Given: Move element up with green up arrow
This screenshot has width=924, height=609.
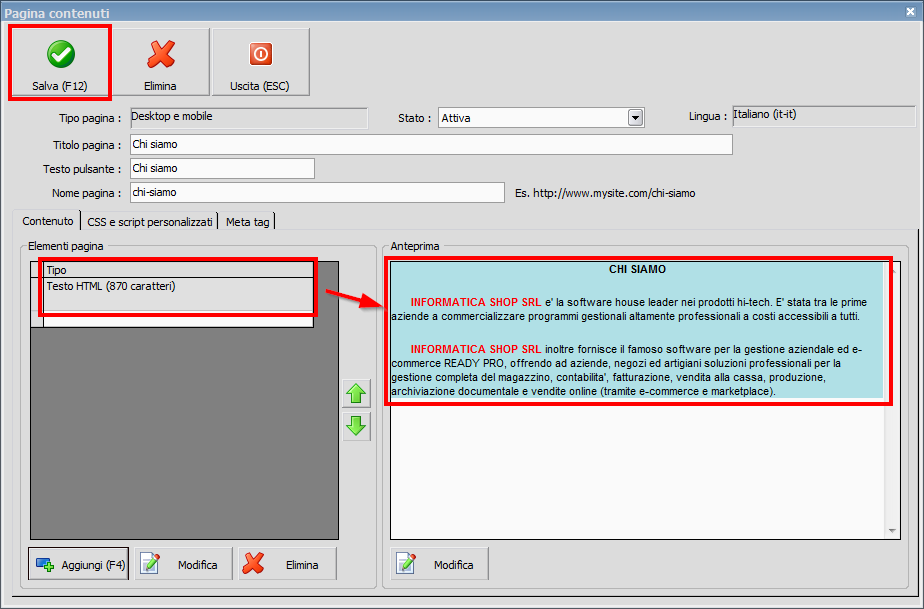Looking at the screenshot, I should (356, 393).
